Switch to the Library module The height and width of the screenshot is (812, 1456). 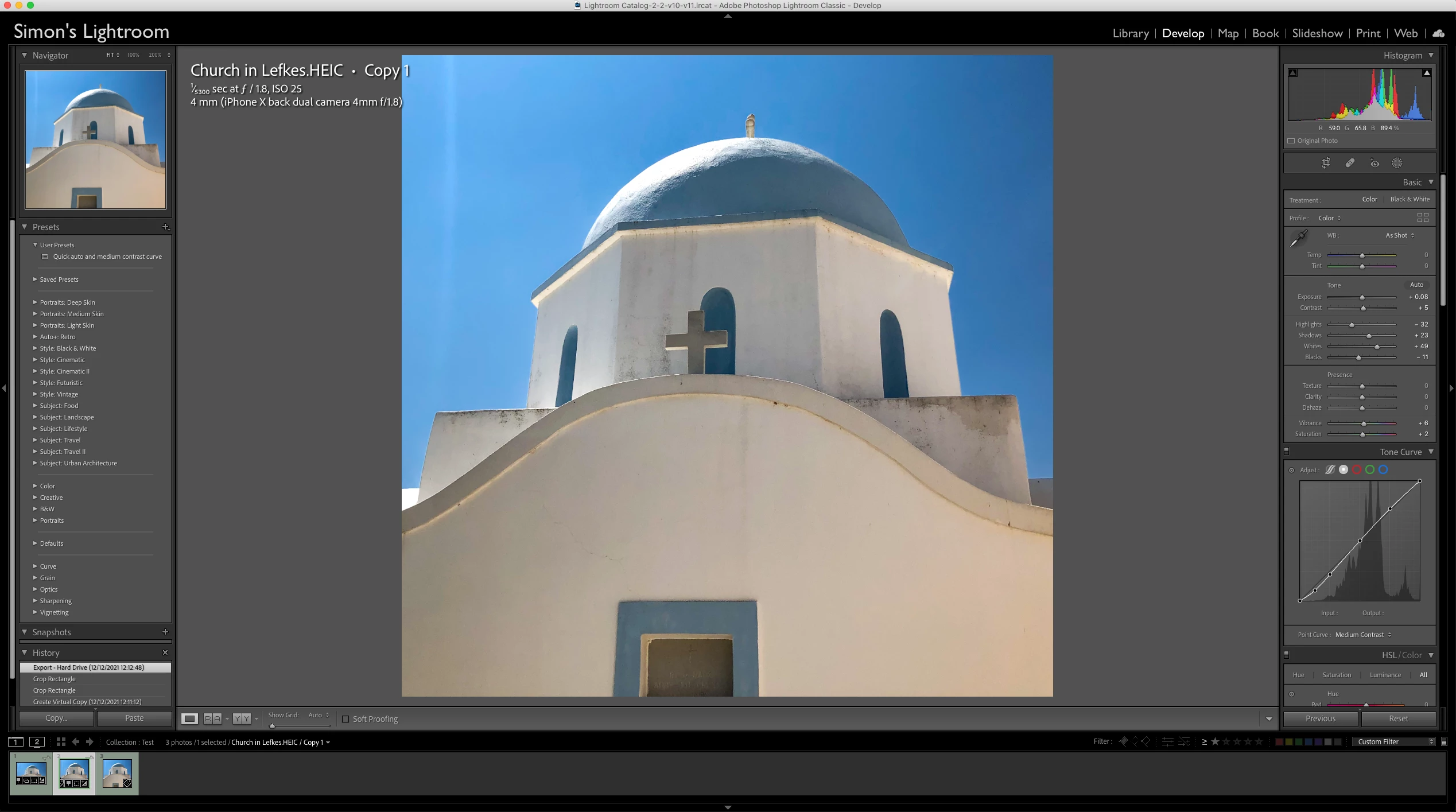pyautogui.click(x=1130, y=33)
